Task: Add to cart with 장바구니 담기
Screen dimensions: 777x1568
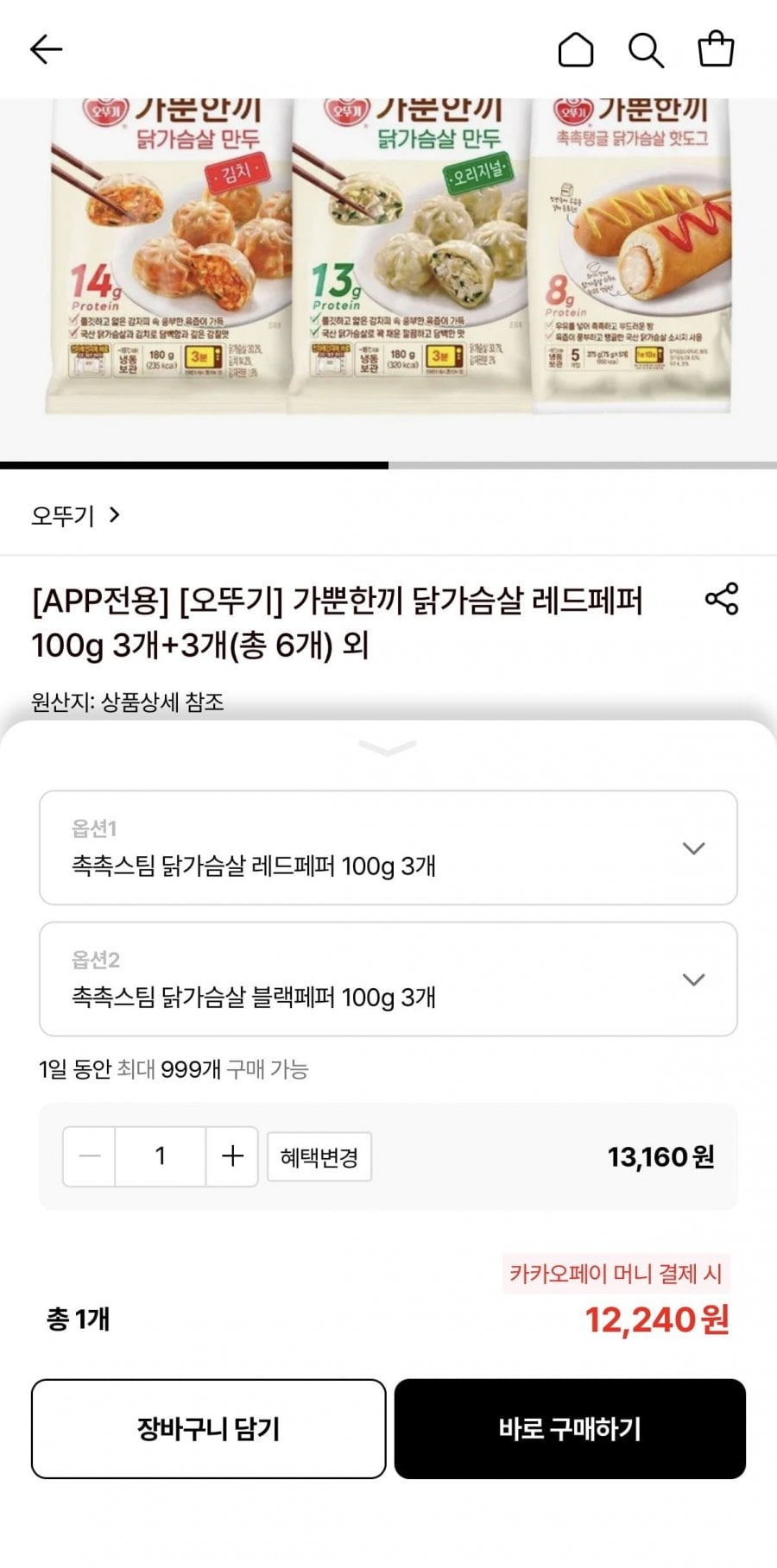Action: 208,1429
